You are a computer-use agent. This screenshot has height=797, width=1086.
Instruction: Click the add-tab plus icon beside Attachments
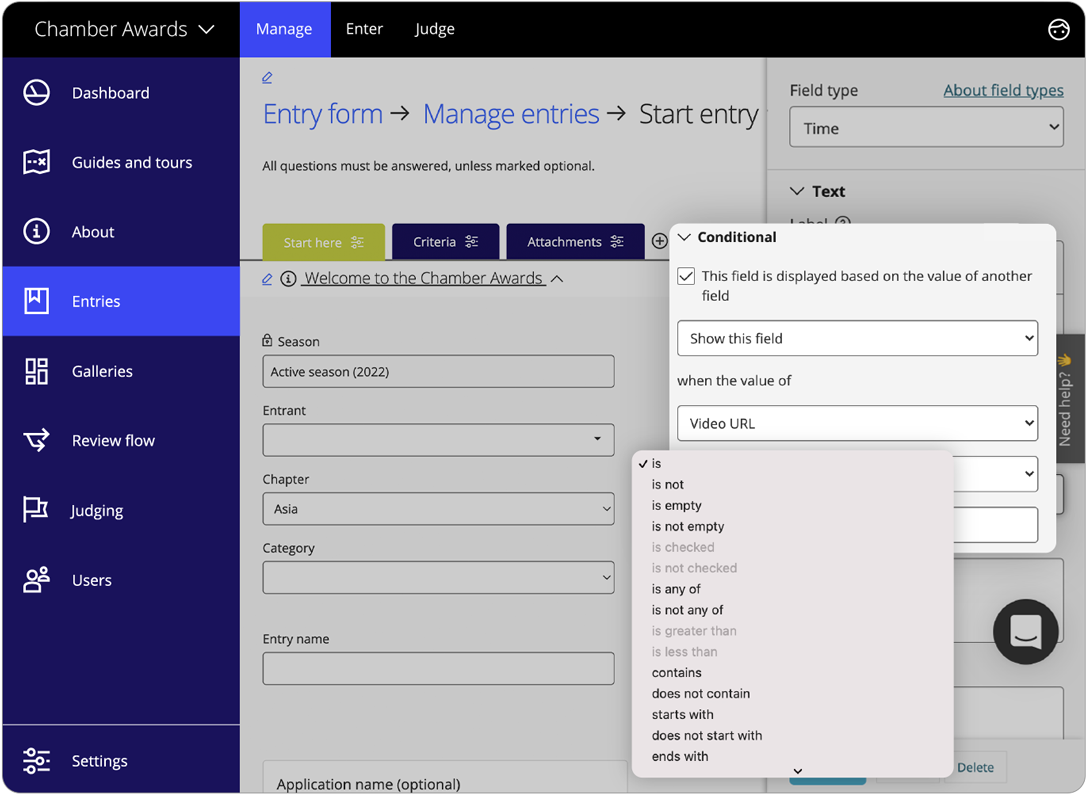pos(659,241)
